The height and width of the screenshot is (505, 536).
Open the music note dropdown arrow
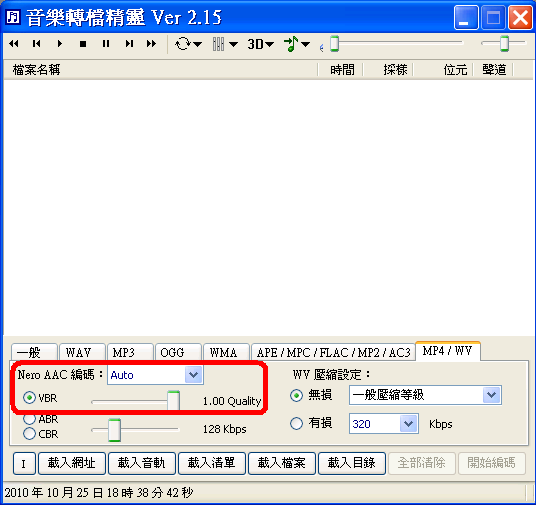click(x=306, y=44)
